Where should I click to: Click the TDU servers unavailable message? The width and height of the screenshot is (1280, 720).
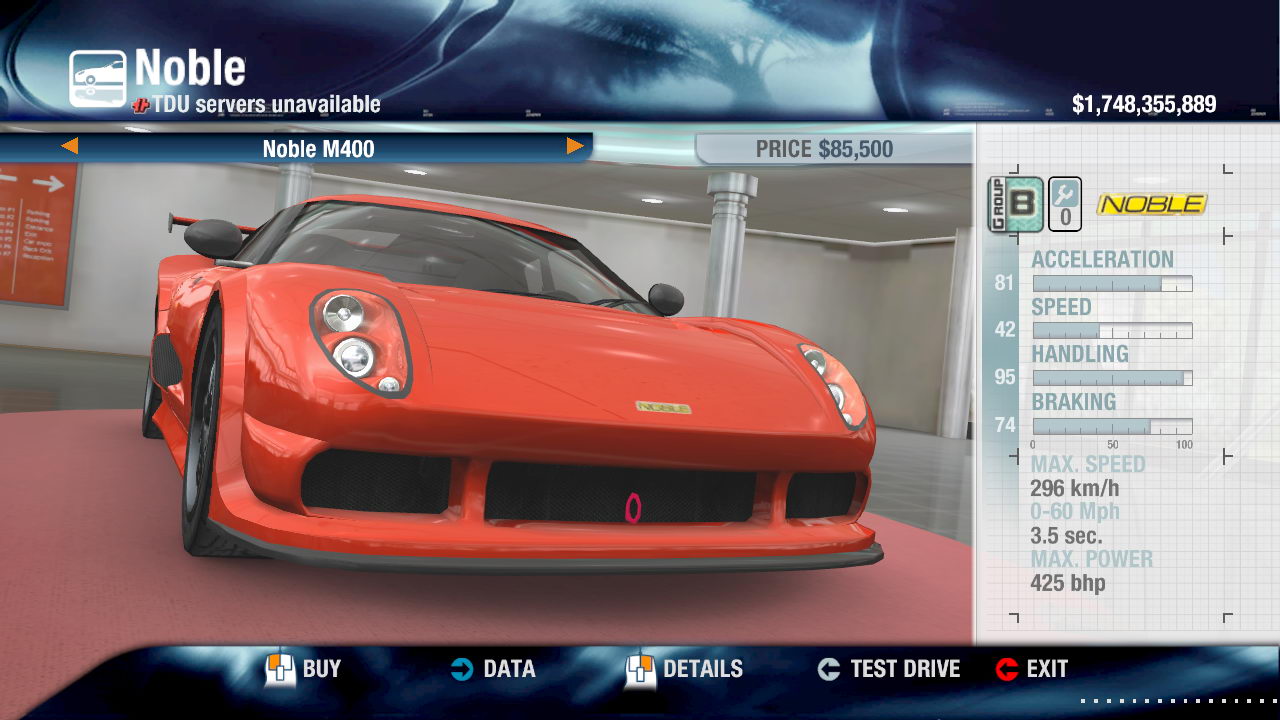pos(266,104)
